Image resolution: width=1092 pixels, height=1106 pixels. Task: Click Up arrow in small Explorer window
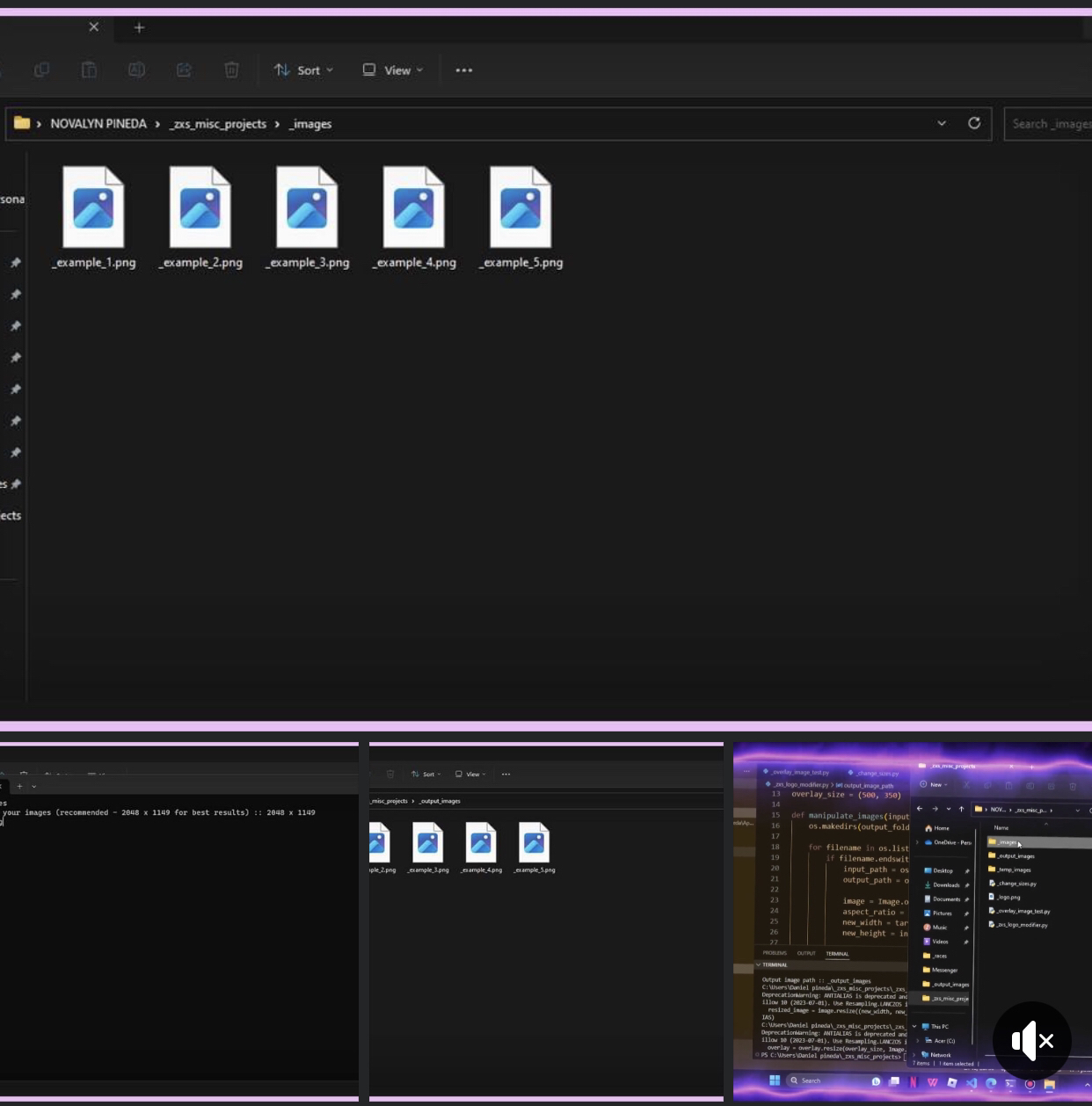coord(962,809)
